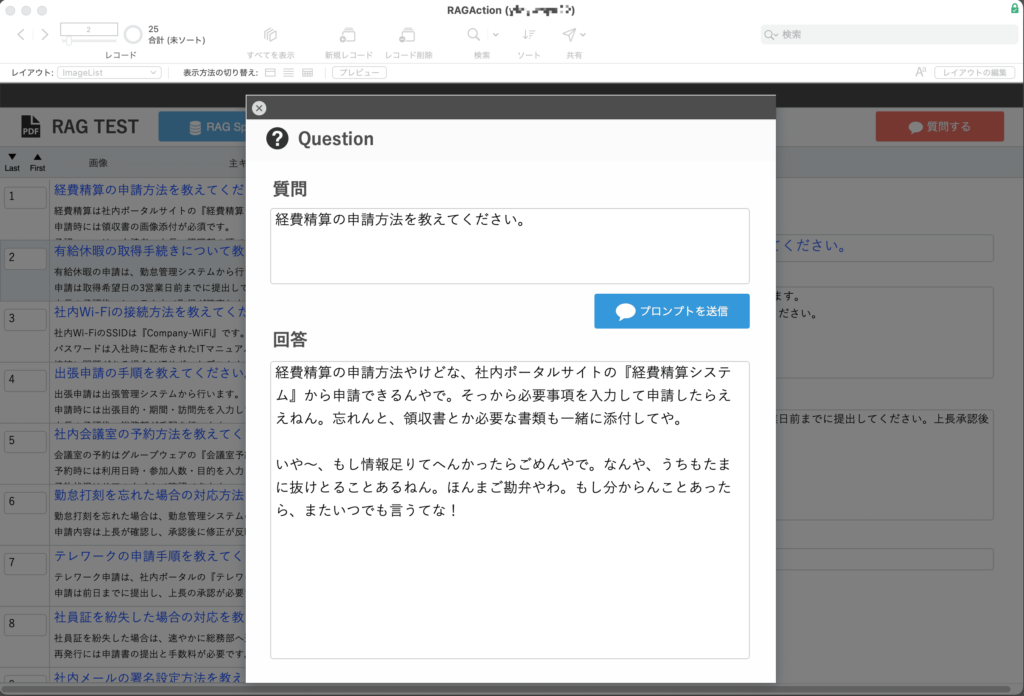Click the toolbar search field

point(889,35)
